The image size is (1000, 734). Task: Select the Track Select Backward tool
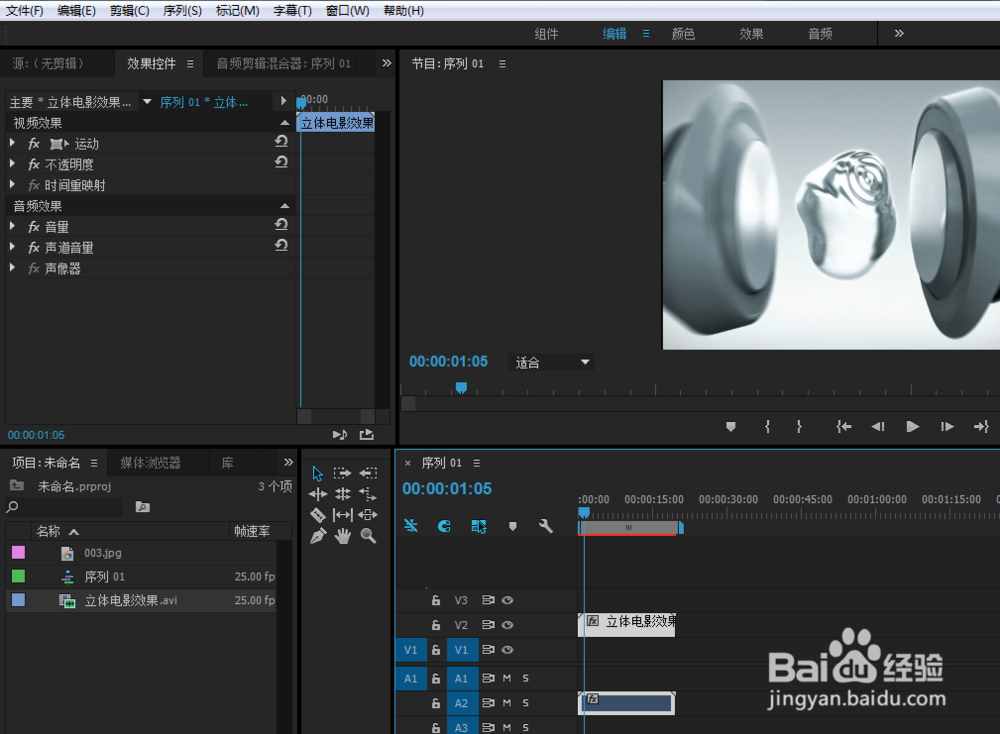[x=368, y=473]
